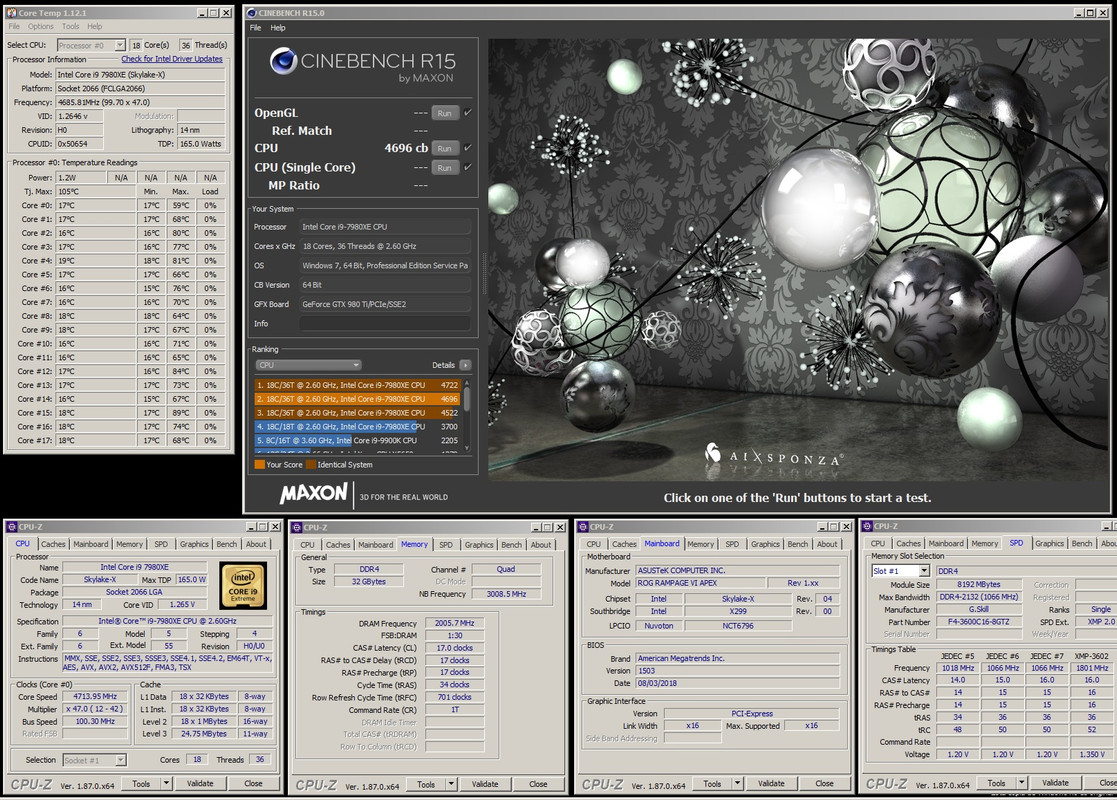Click the CPU-Z icon in the CPU tab window title bar

pos(11,527)
